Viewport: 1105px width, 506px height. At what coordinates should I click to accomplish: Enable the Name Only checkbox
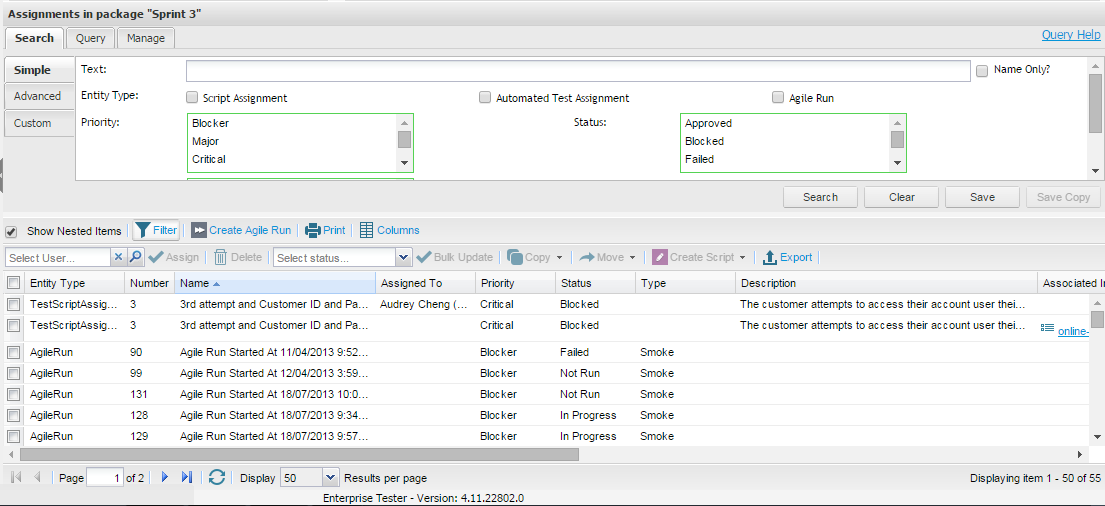982,71
